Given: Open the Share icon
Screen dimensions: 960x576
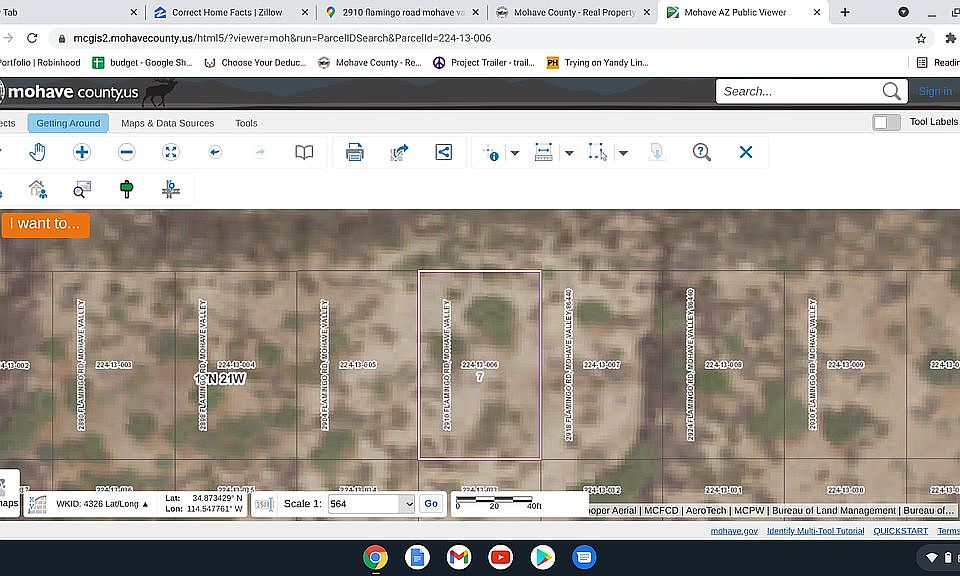Looking at the screenshot, I should point(443,152).
